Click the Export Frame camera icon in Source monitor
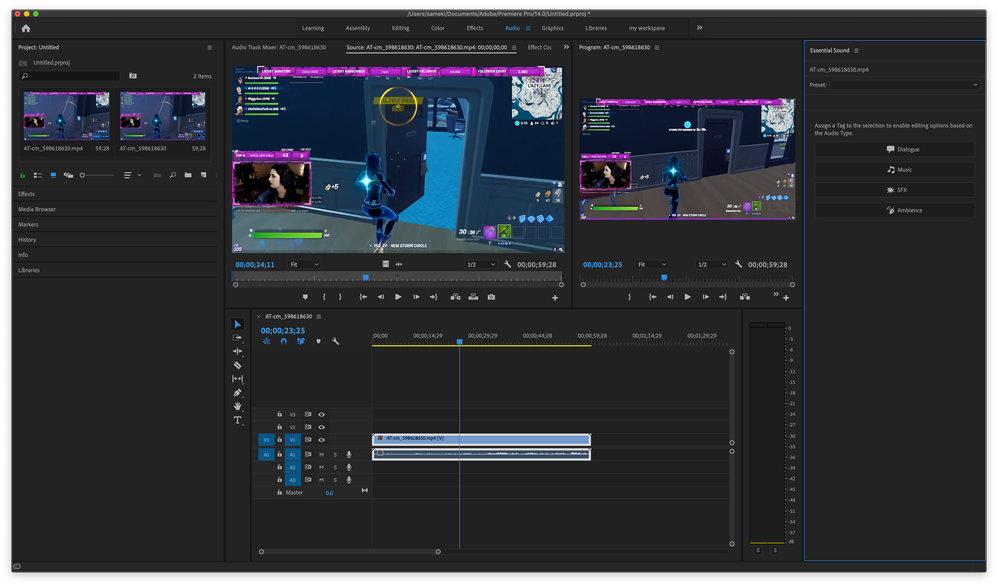Screen dimensions: 998x586 tap(491, 297)
